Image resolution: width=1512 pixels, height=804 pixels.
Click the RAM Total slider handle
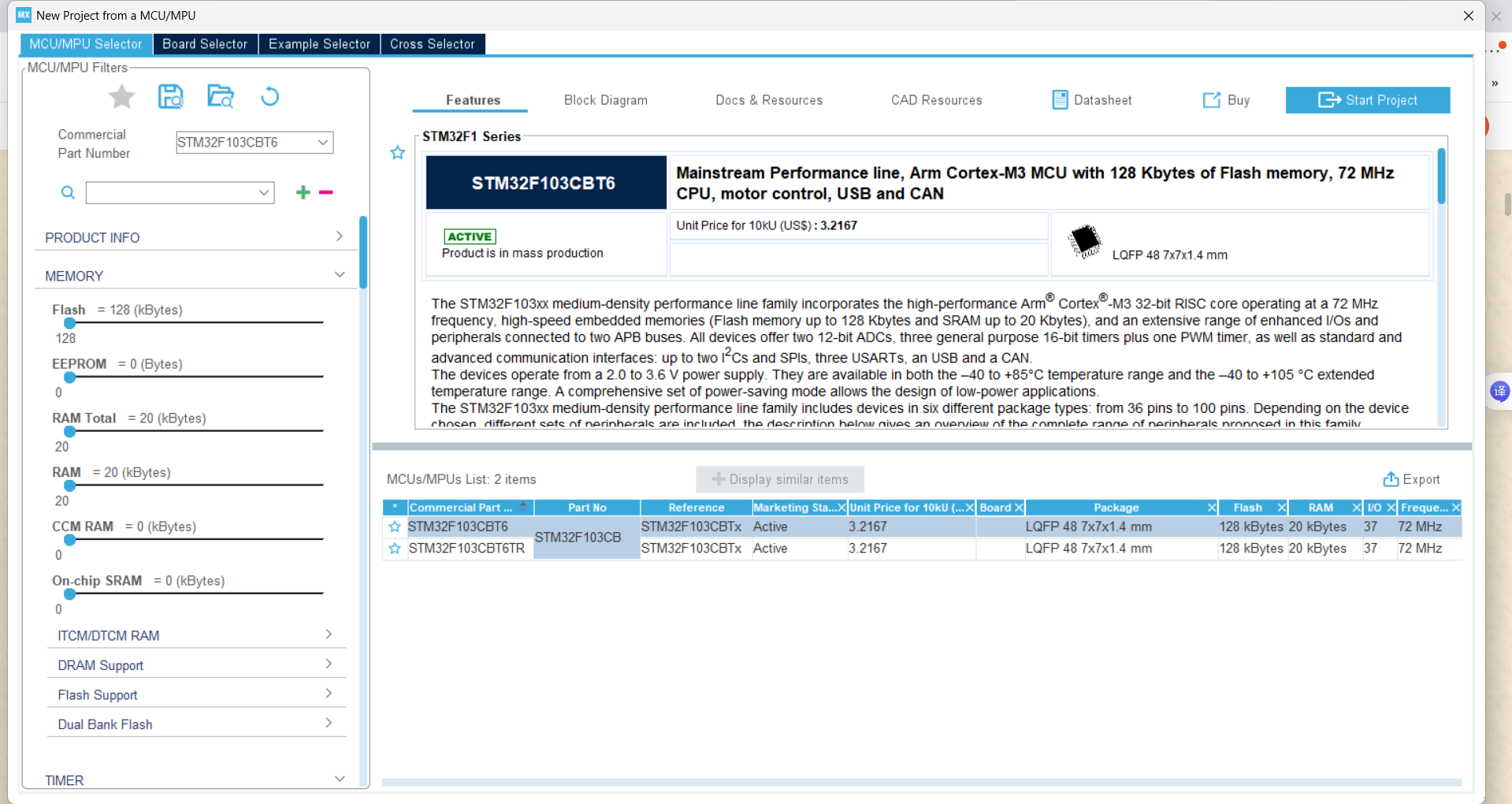(x=70, y=431)
